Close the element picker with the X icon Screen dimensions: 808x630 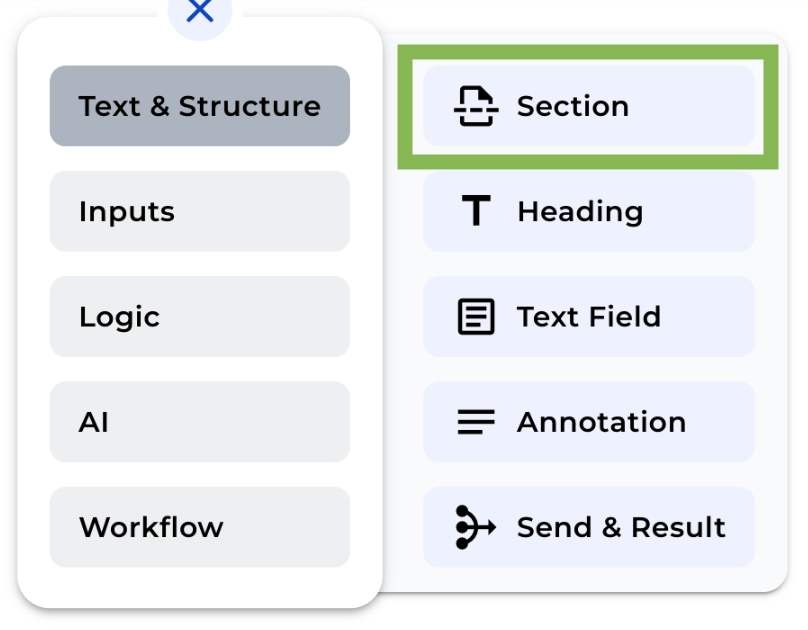[x=199, y=12]
